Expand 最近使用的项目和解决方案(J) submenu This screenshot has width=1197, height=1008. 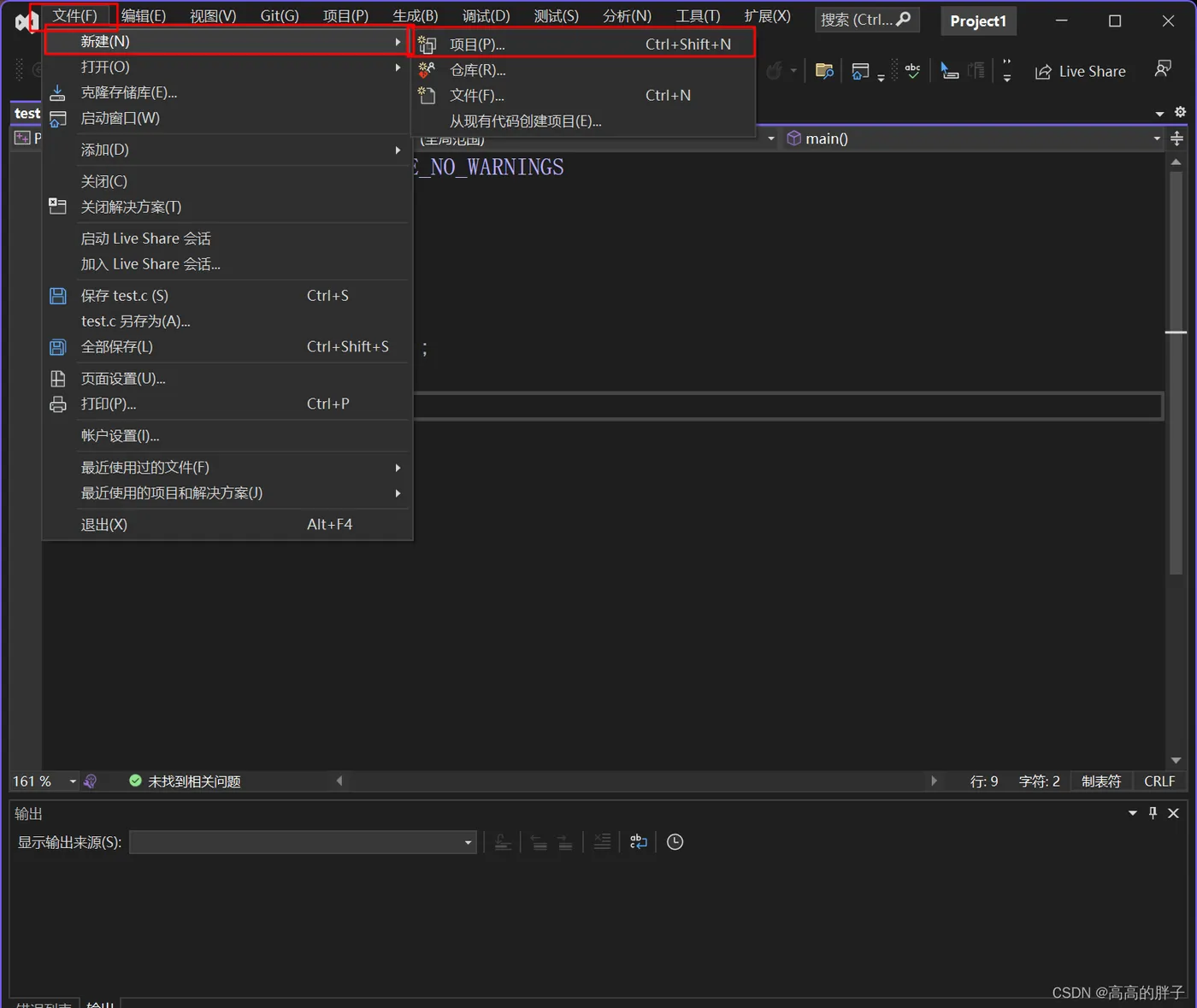click(x=398, y=493)
